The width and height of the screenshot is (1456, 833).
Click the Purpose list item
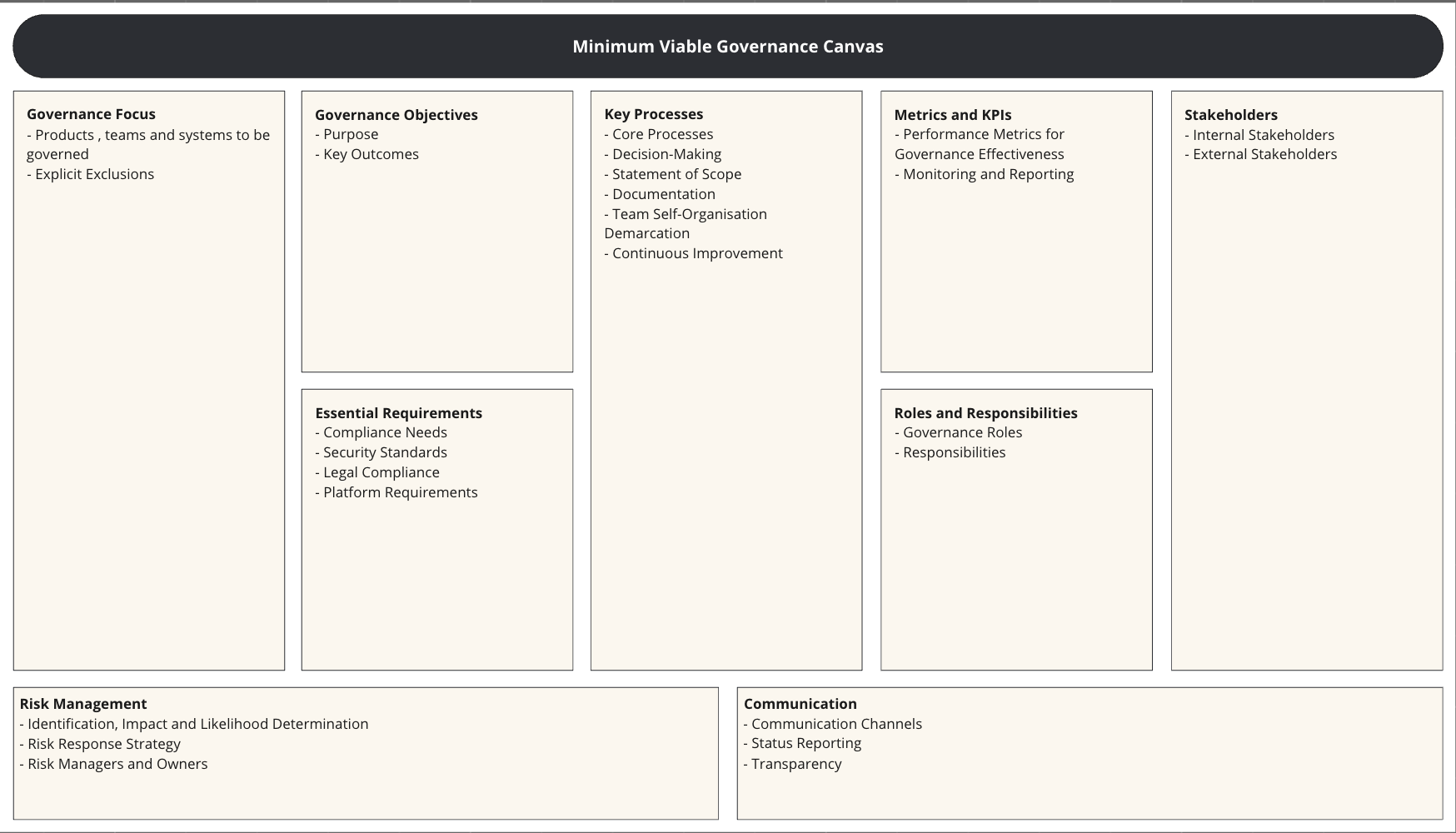click(x=346, y=134)
